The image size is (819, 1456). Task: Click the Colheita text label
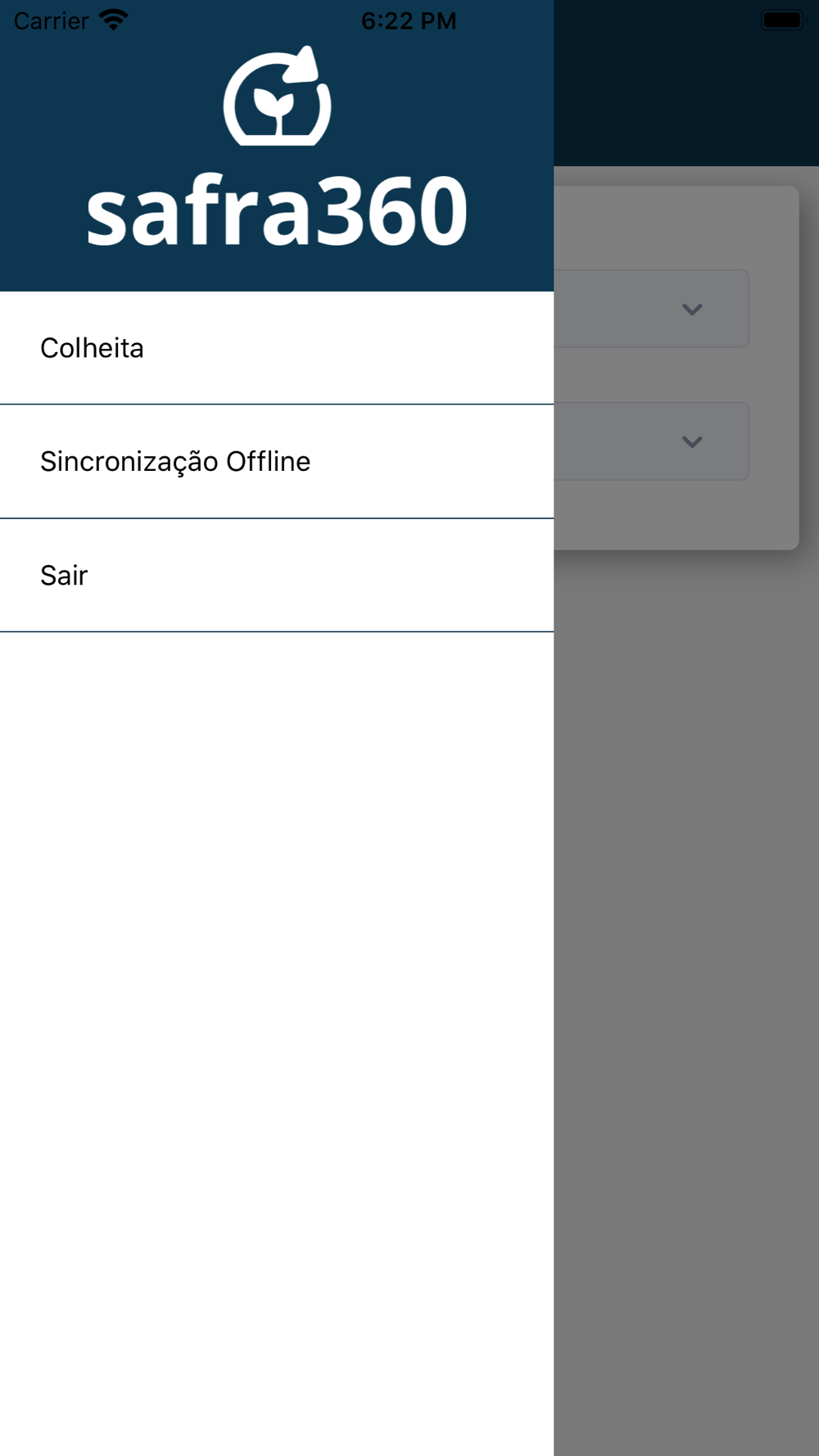pos(92,348)
